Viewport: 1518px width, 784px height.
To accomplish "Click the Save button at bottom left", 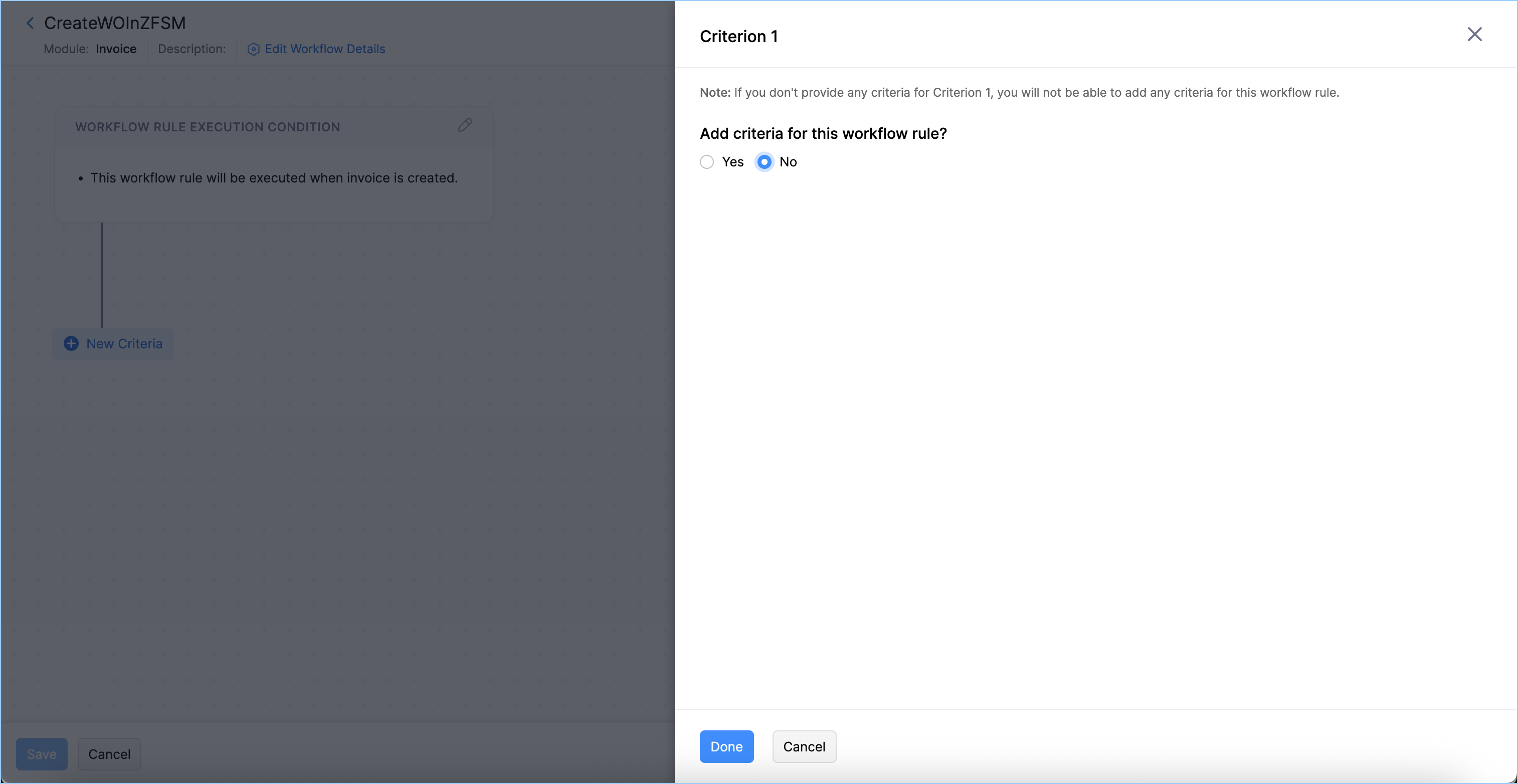I will 41,754.
